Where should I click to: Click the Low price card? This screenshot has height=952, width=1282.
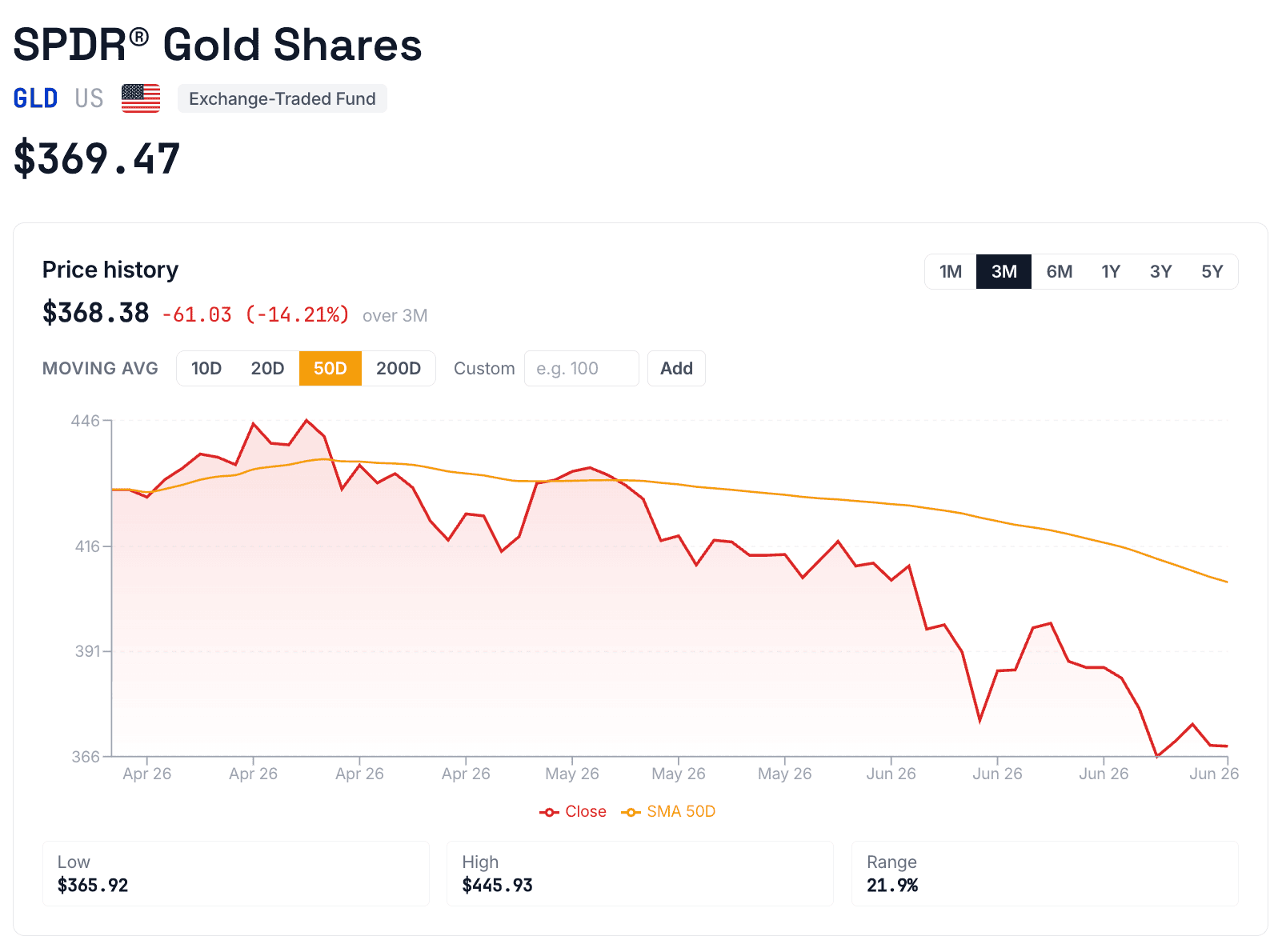coord(236,874)
